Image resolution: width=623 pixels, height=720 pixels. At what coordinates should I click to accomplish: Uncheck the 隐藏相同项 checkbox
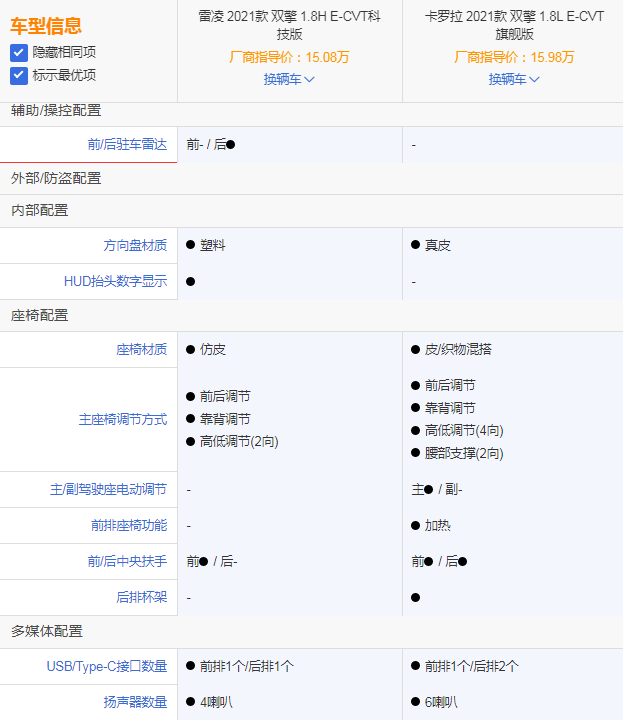click(x=19, y=52)
